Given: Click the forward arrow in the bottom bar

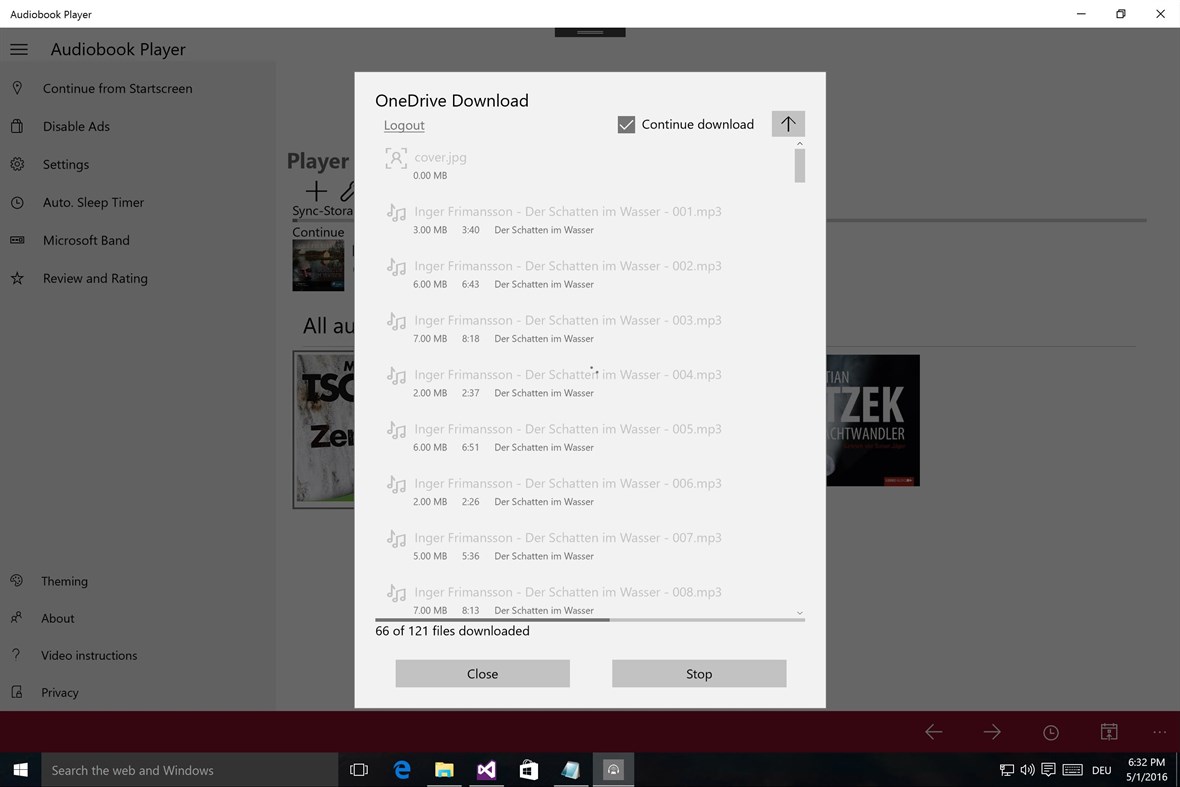Looking at the screenshot, I should (x=992, y=732).
